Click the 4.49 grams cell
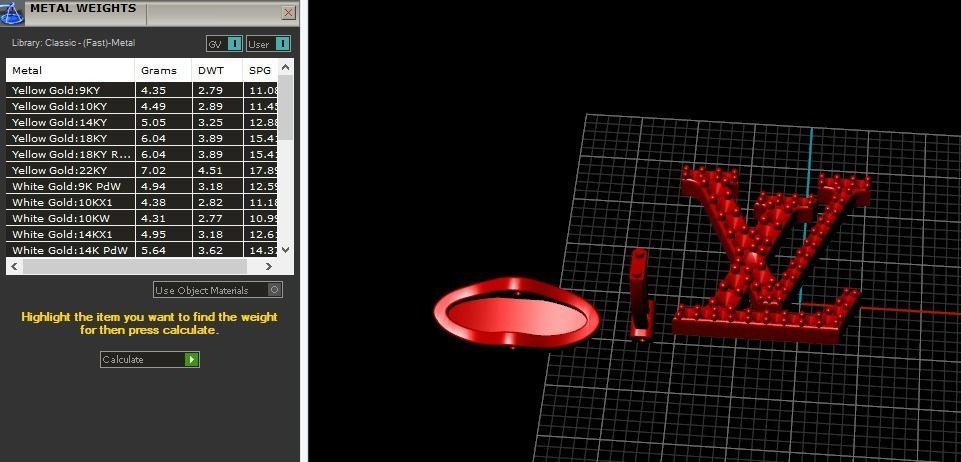 coord(153,106)
